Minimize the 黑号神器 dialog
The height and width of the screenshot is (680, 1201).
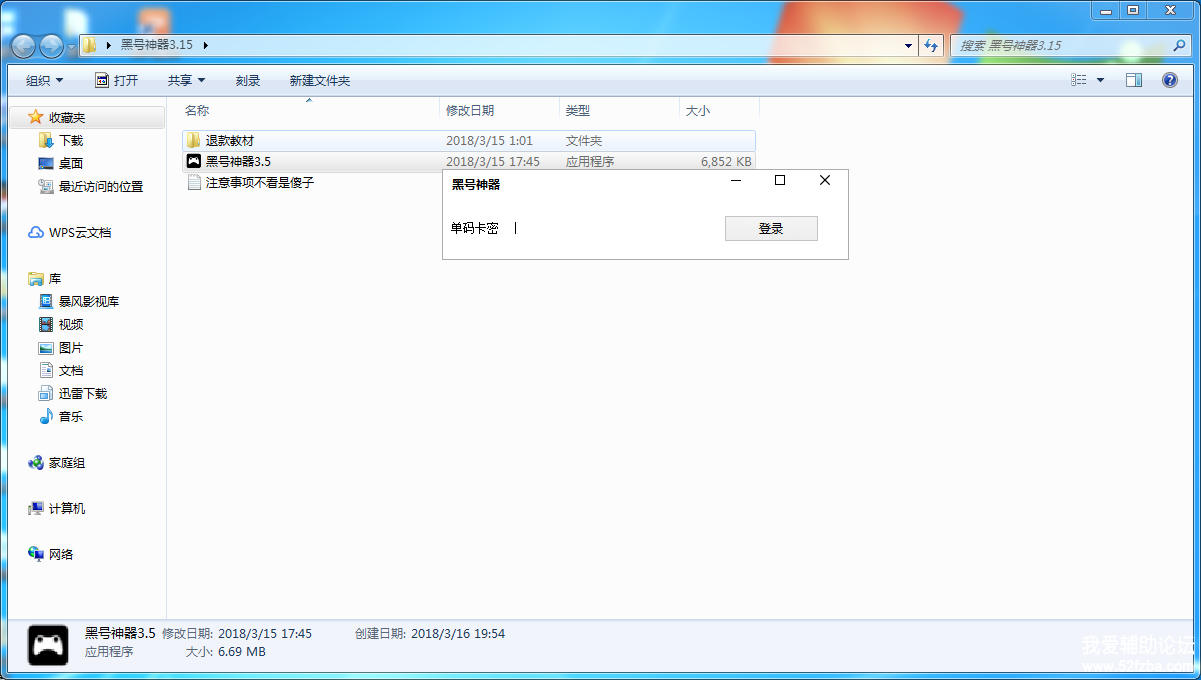tap(736, 181)
